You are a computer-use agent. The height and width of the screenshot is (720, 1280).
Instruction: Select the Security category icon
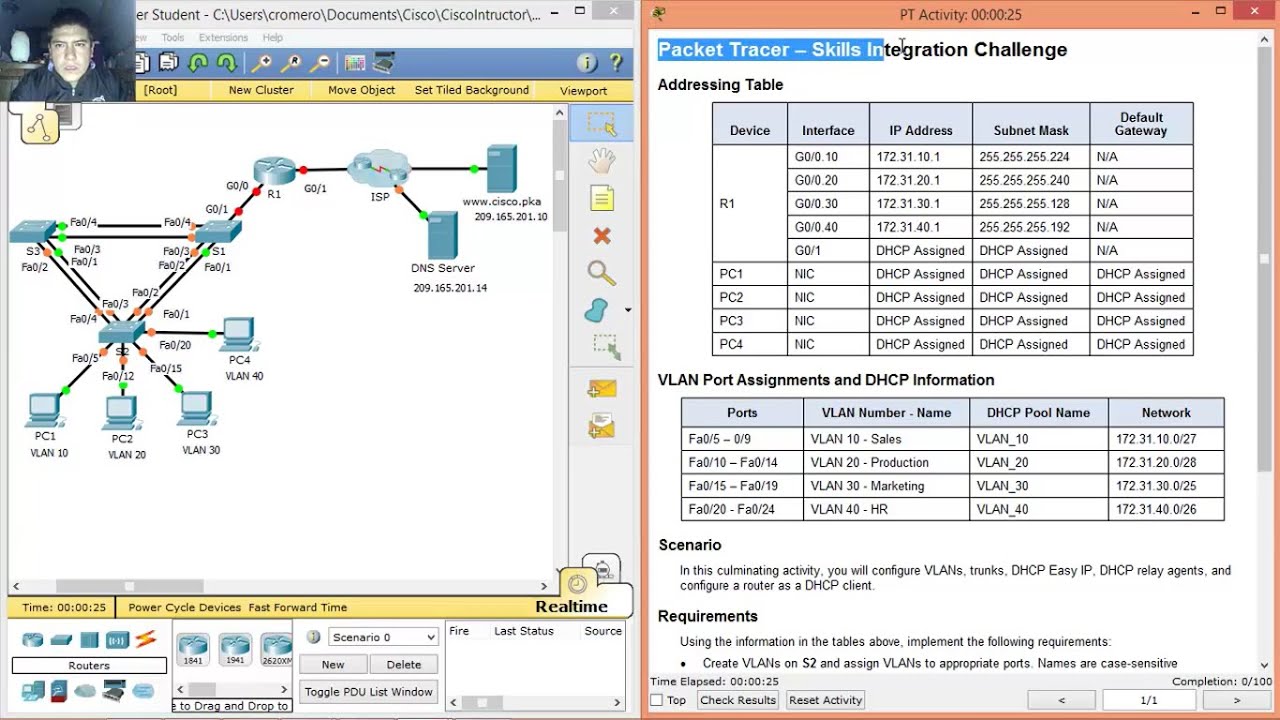[60, 690]
